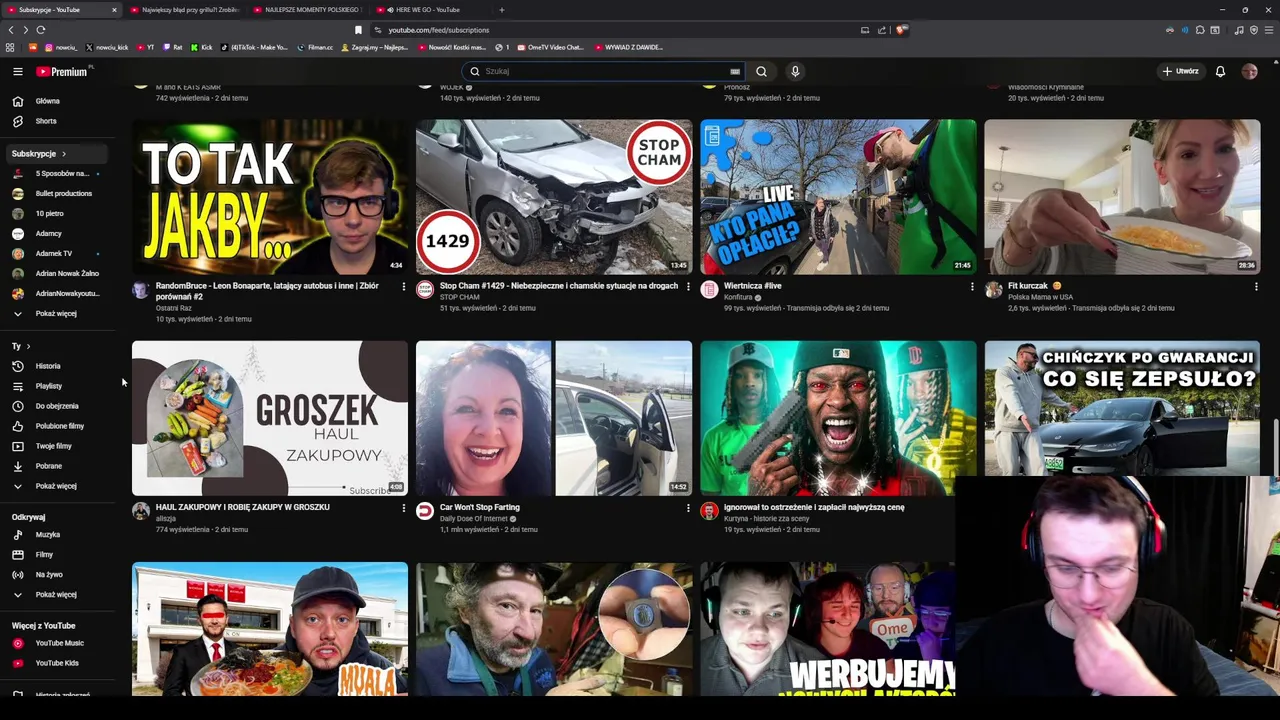
Task: Open Do obejrzenia watch later list
Action: pos(57,406)
